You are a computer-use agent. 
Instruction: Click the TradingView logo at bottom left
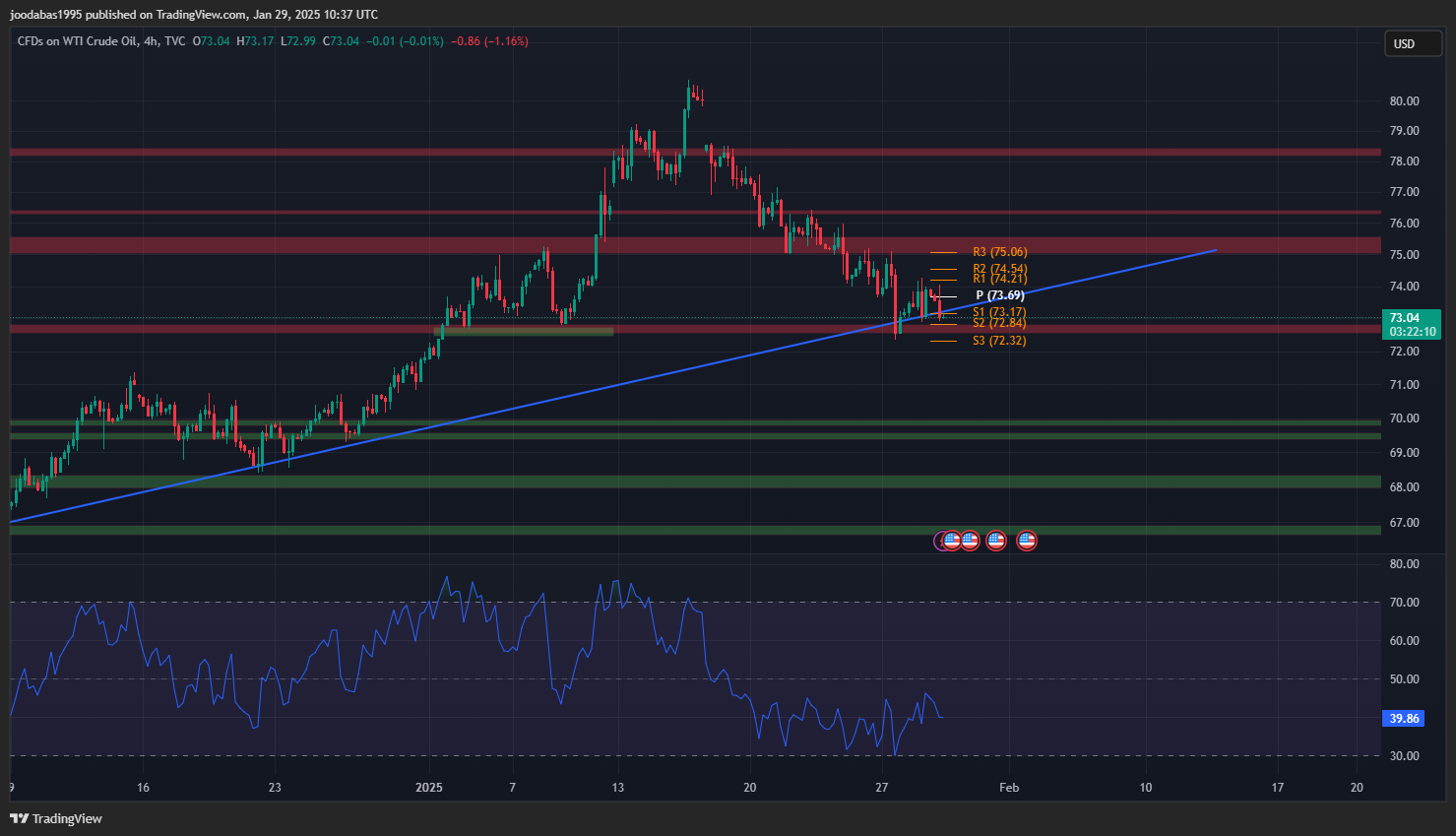coord(56,818)
